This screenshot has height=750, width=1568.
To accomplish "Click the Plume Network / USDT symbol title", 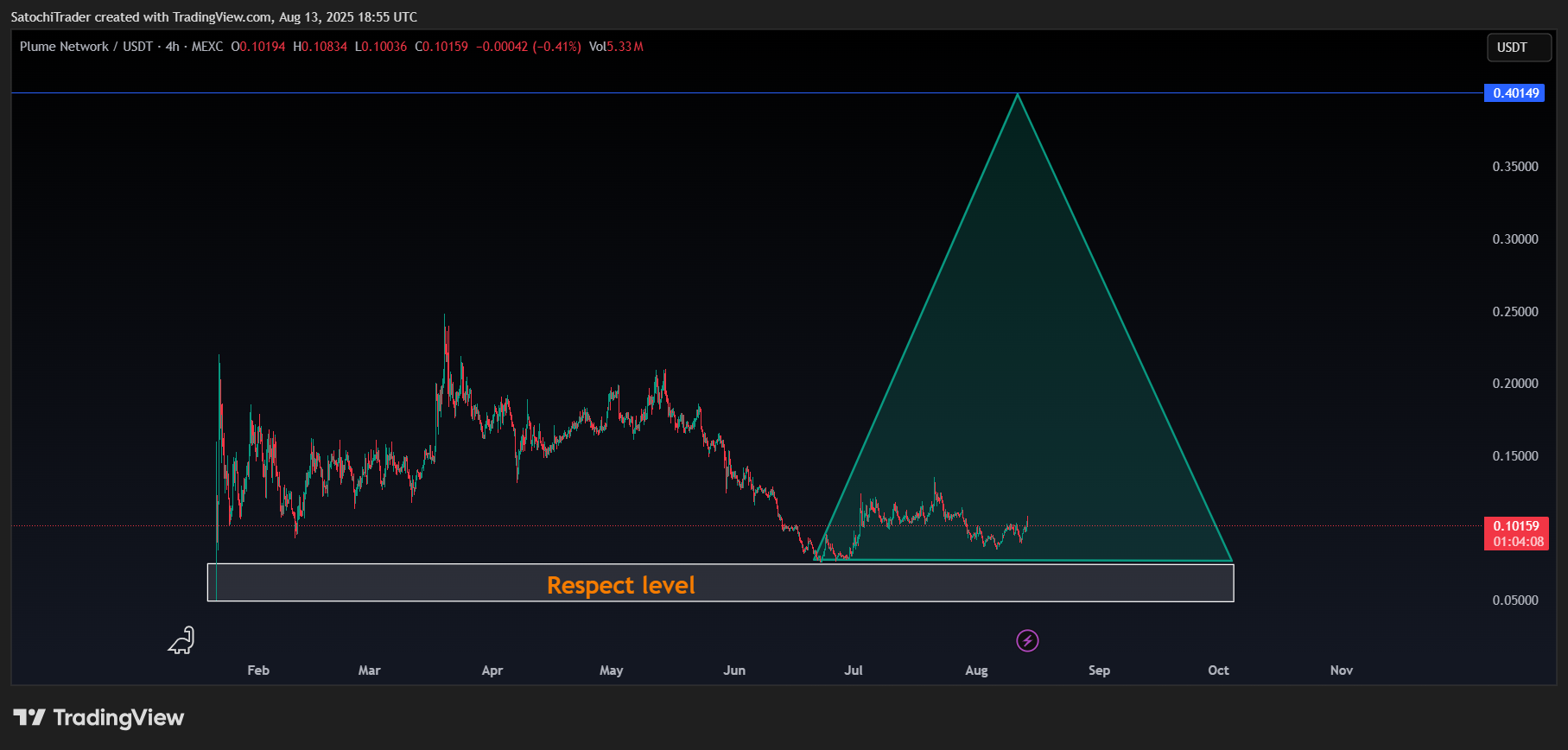I will 86,47.
